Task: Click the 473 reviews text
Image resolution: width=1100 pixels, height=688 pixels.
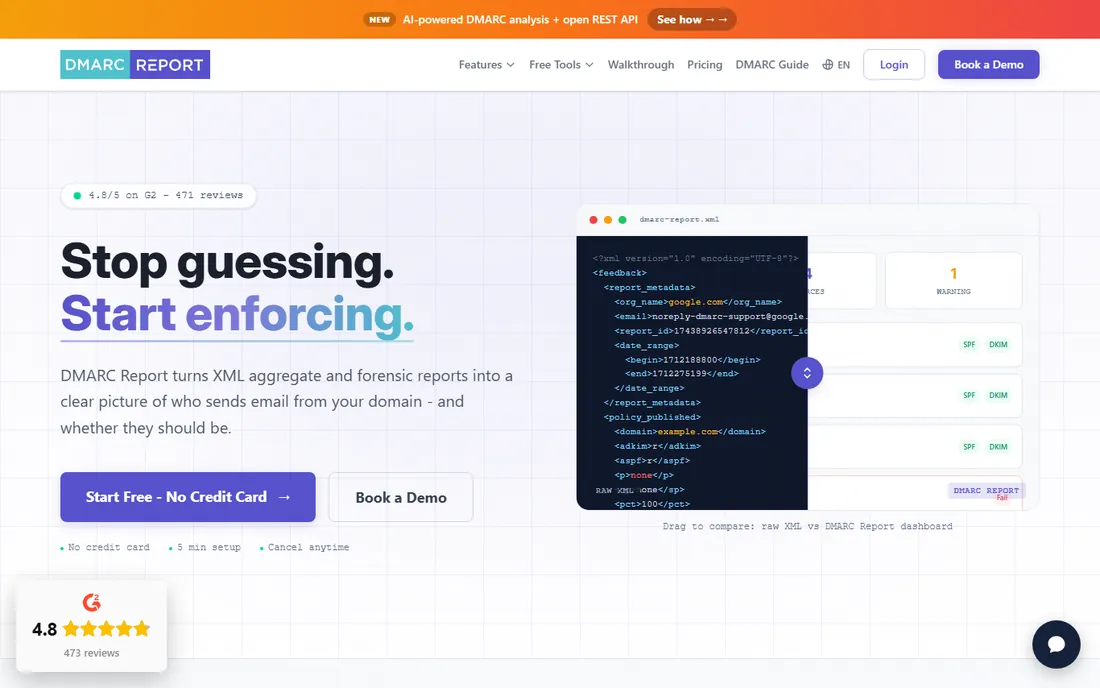Action: [x=91, y=653]
